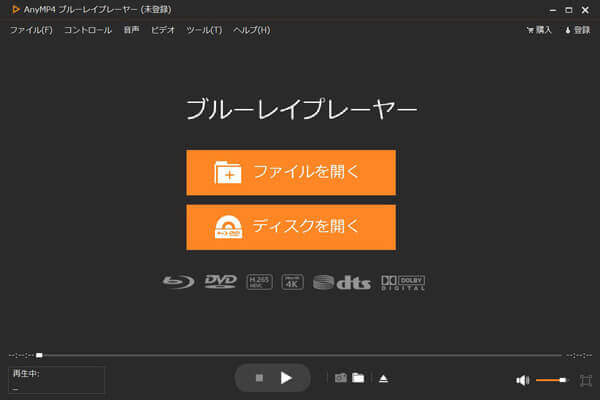The width and height of the screenshot is (600, 400).
Task: Click the playback progress bar
Action: [x=300, y=355]
